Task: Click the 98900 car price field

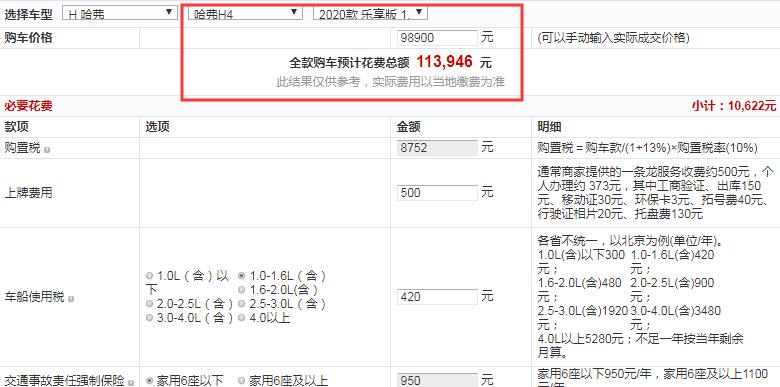Action: (x=437, y=38)
